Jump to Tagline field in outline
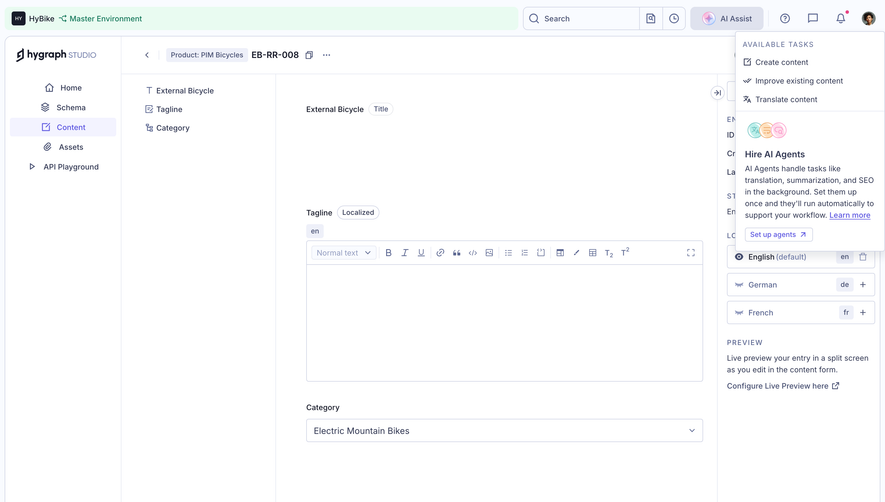885x502 pixels. [164, 110]
